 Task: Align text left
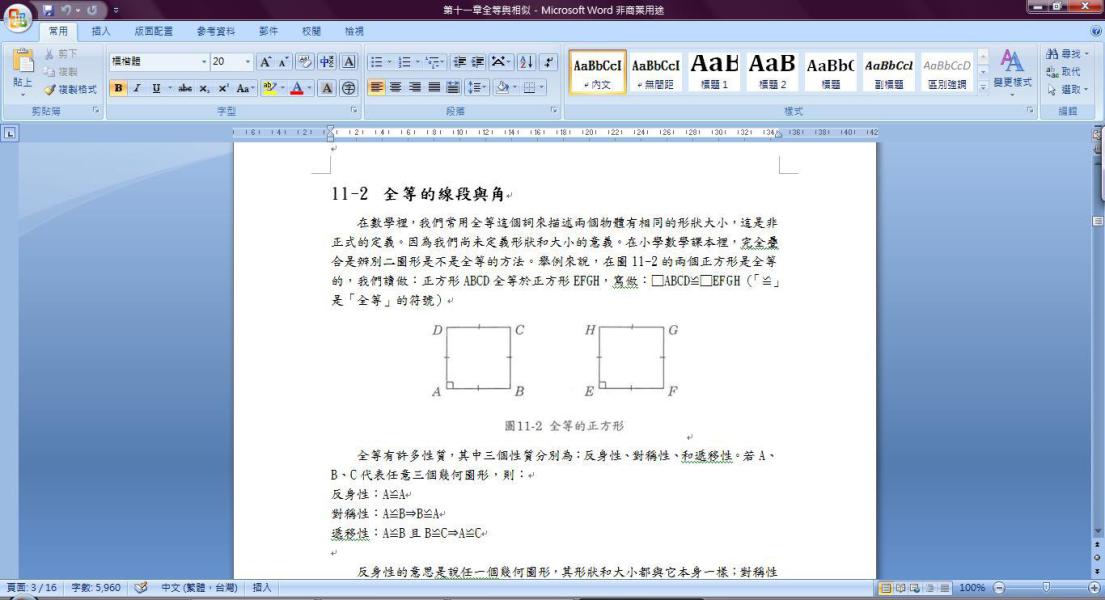377,87
